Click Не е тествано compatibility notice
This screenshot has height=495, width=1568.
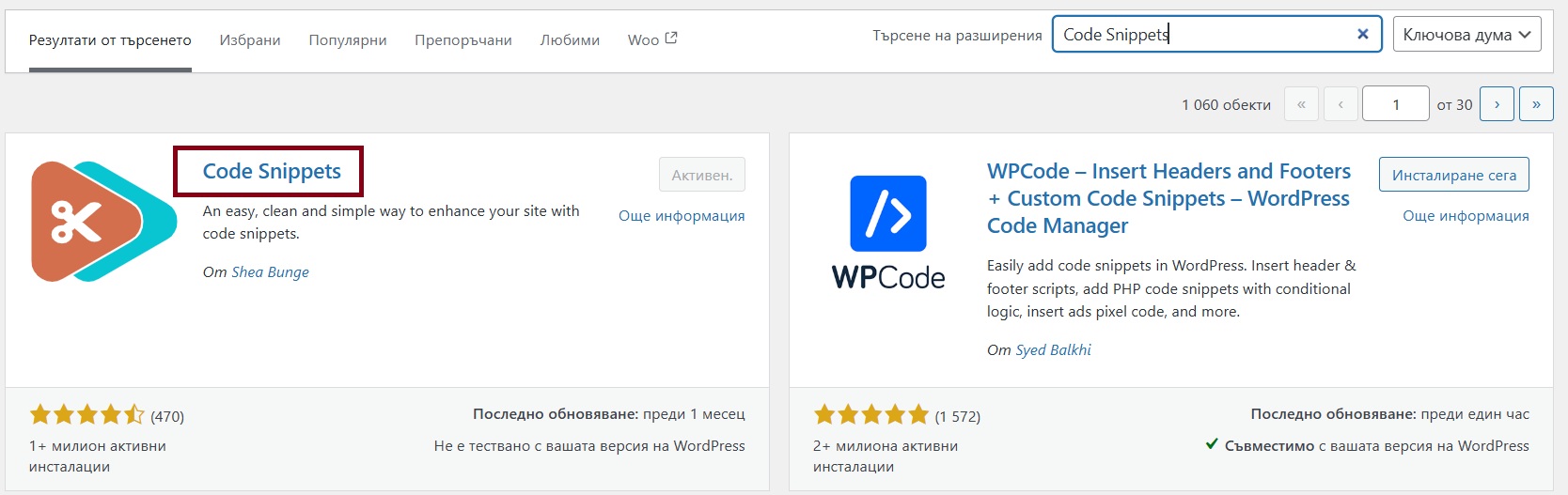[x=589, y=445]
